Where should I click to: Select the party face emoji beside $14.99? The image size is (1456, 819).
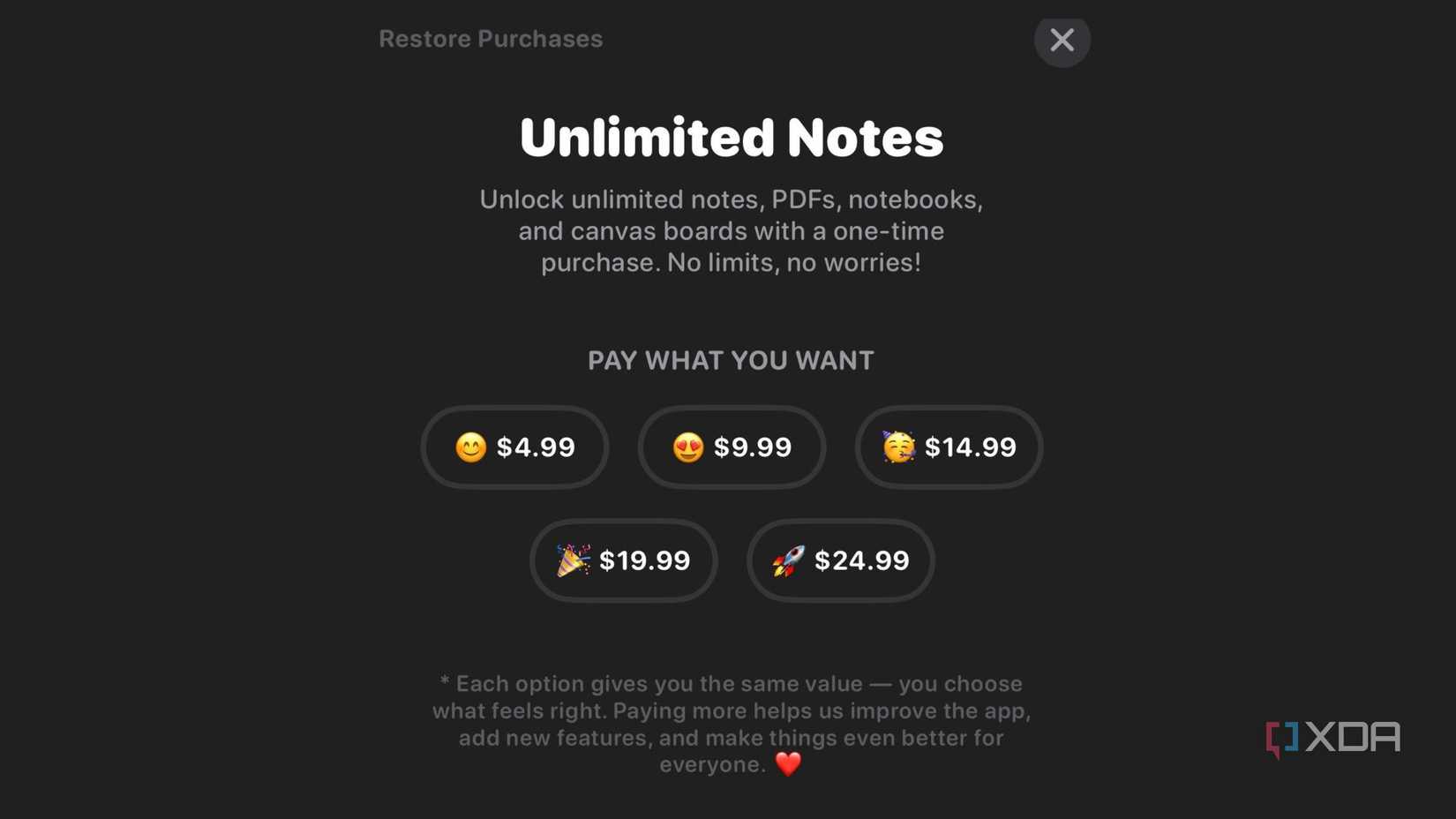coord(903,447)
